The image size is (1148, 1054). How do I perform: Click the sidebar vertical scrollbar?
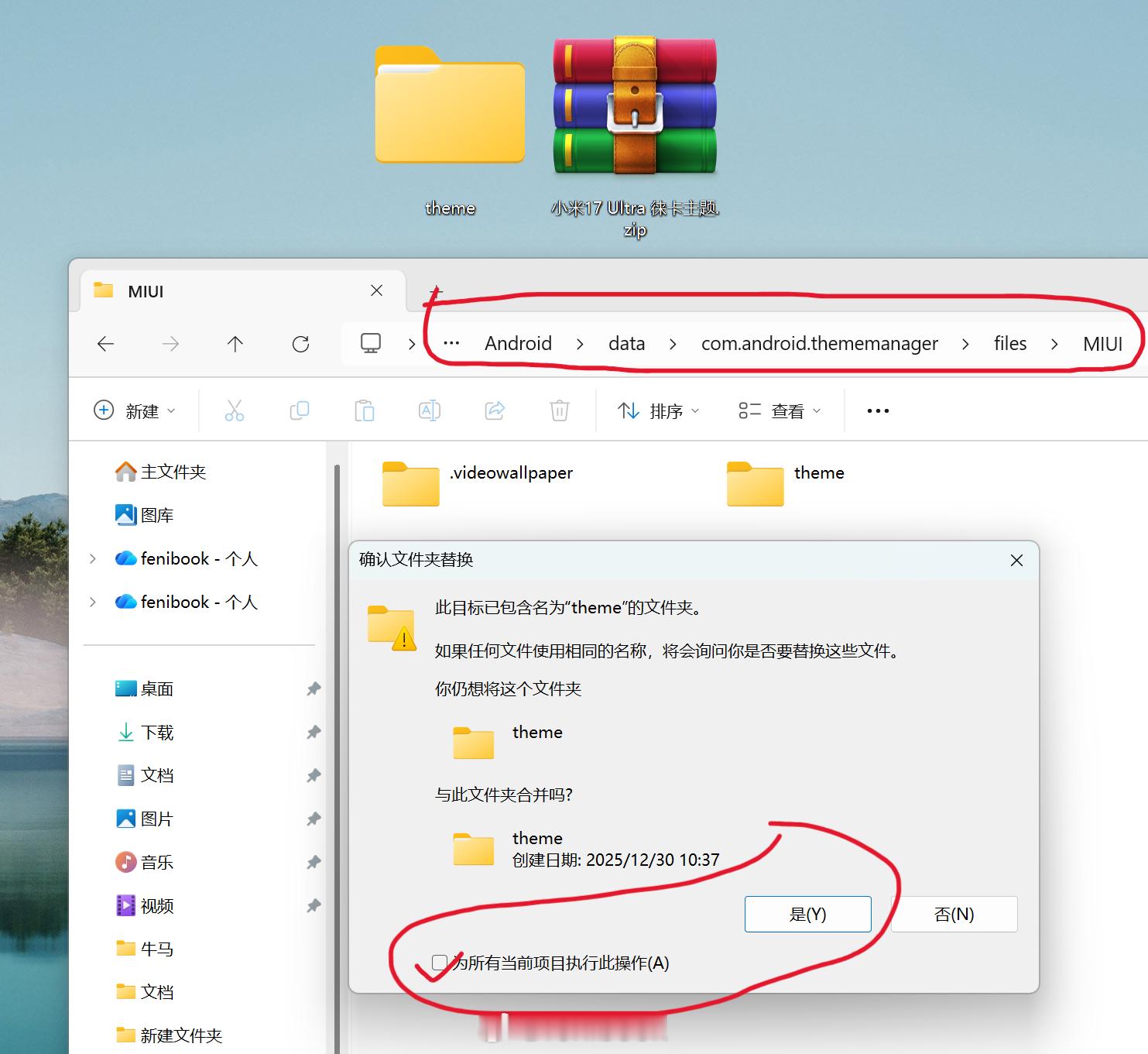click(337, 759)
